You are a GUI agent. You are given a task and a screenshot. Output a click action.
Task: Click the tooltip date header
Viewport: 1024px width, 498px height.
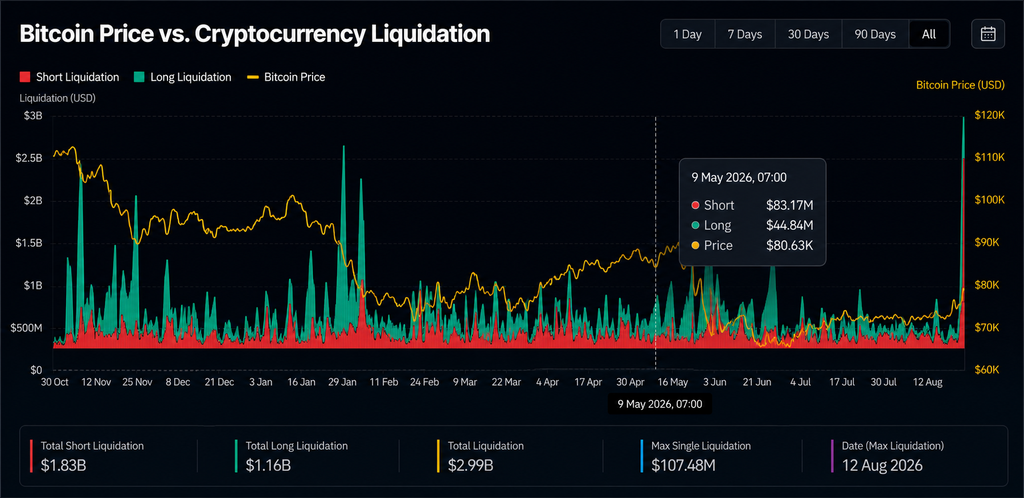(x=739, y=177)
